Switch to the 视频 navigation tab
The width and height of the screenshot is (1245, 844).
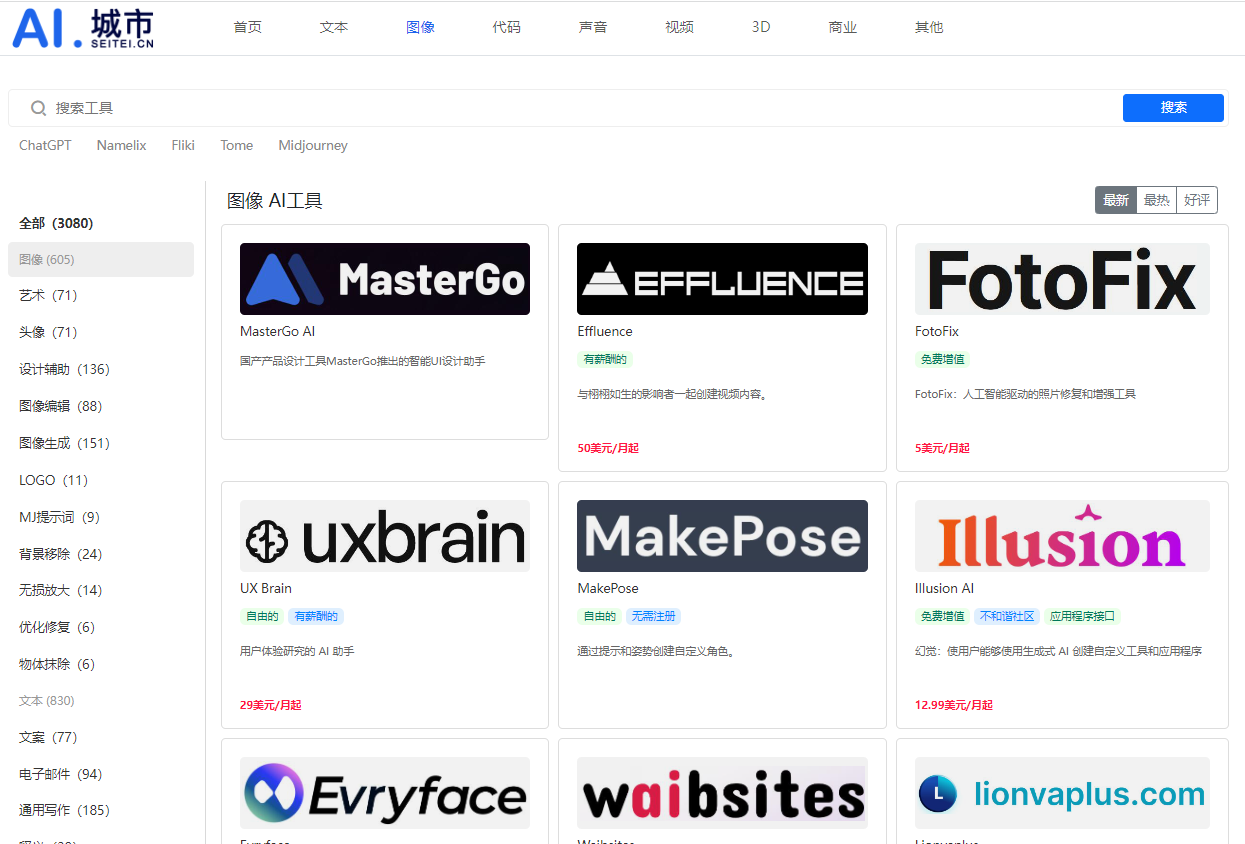(679, 27)
